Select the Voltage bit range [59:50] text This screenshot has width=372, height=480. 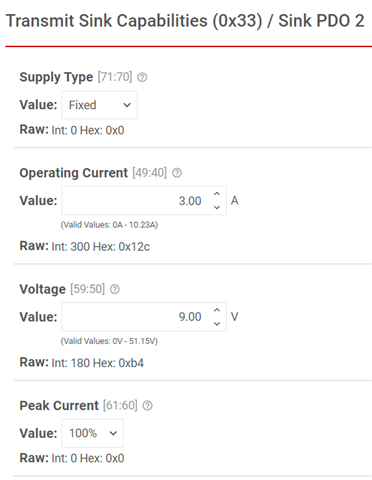(x=87, y=289)
